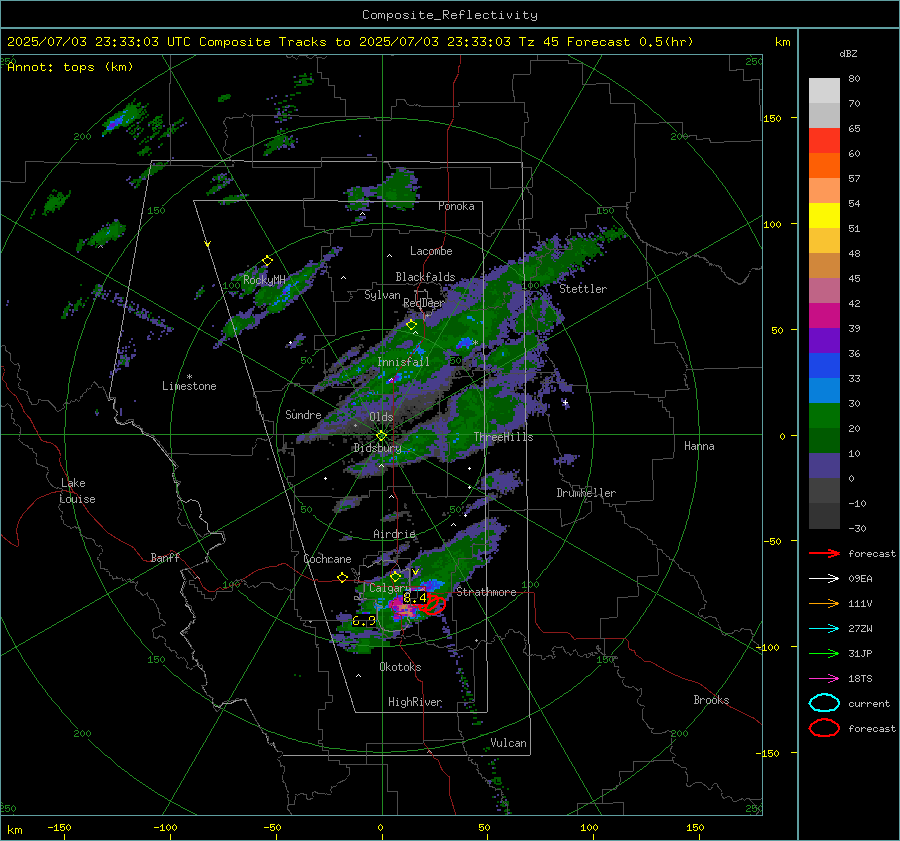The width and height of the screenshot is (900, 841).
Task: Select the Vulcan label on map
Action: 508,743
